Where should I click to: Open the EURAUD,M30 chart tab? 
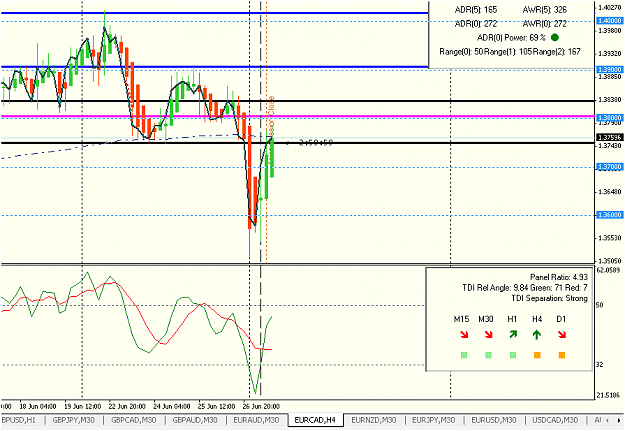tap(256, 420)
